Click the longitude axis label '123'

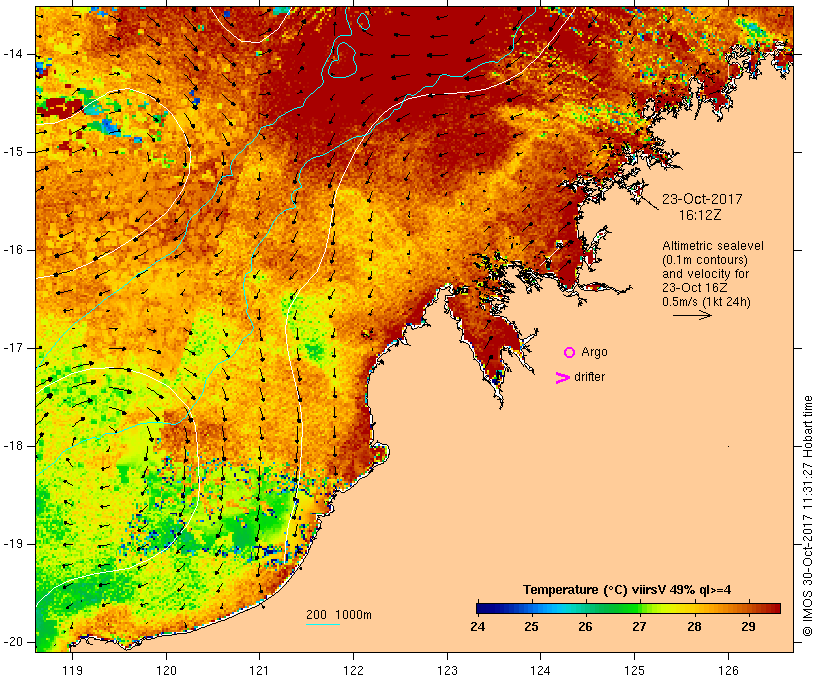(447, 670)
